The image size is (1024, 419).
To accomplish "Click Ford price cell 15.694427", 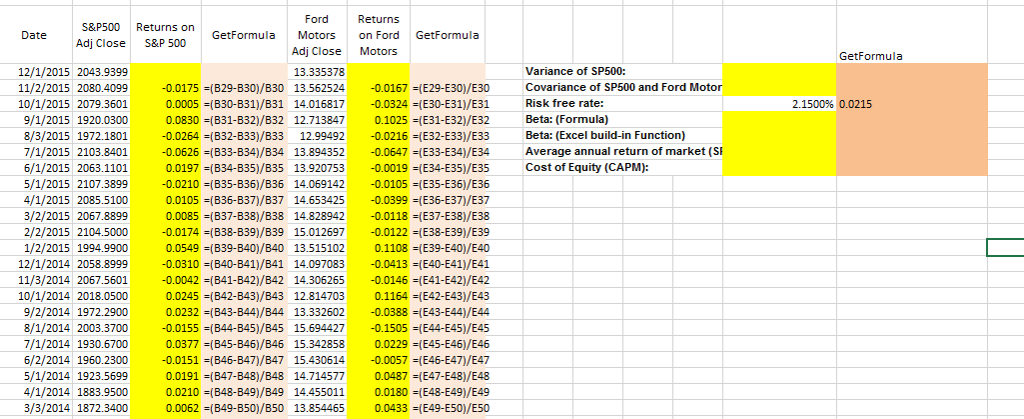I will [316, 329].
